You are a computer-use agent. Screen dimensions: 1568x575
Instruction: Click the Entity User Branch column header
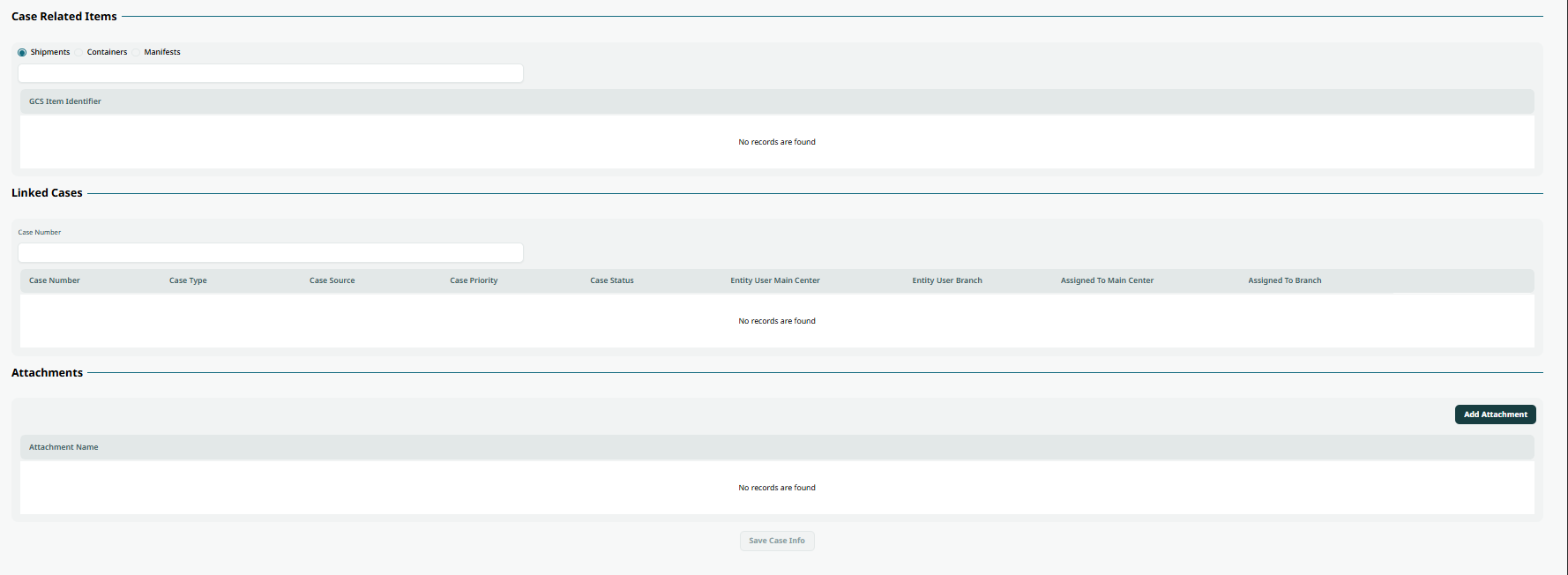[947, 280]
